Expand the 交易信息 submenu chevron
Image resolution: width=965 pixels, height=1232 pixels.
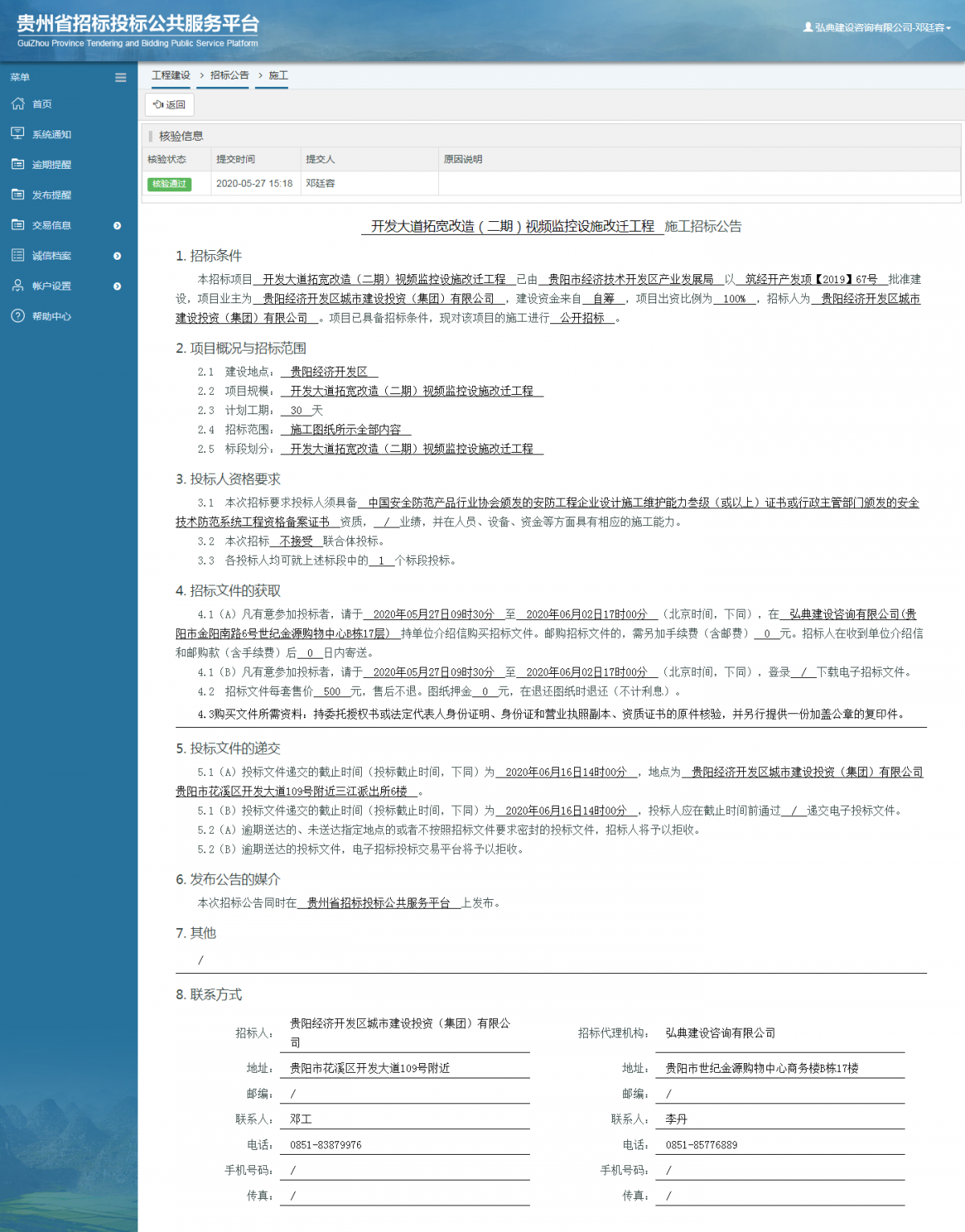point(118,225)
